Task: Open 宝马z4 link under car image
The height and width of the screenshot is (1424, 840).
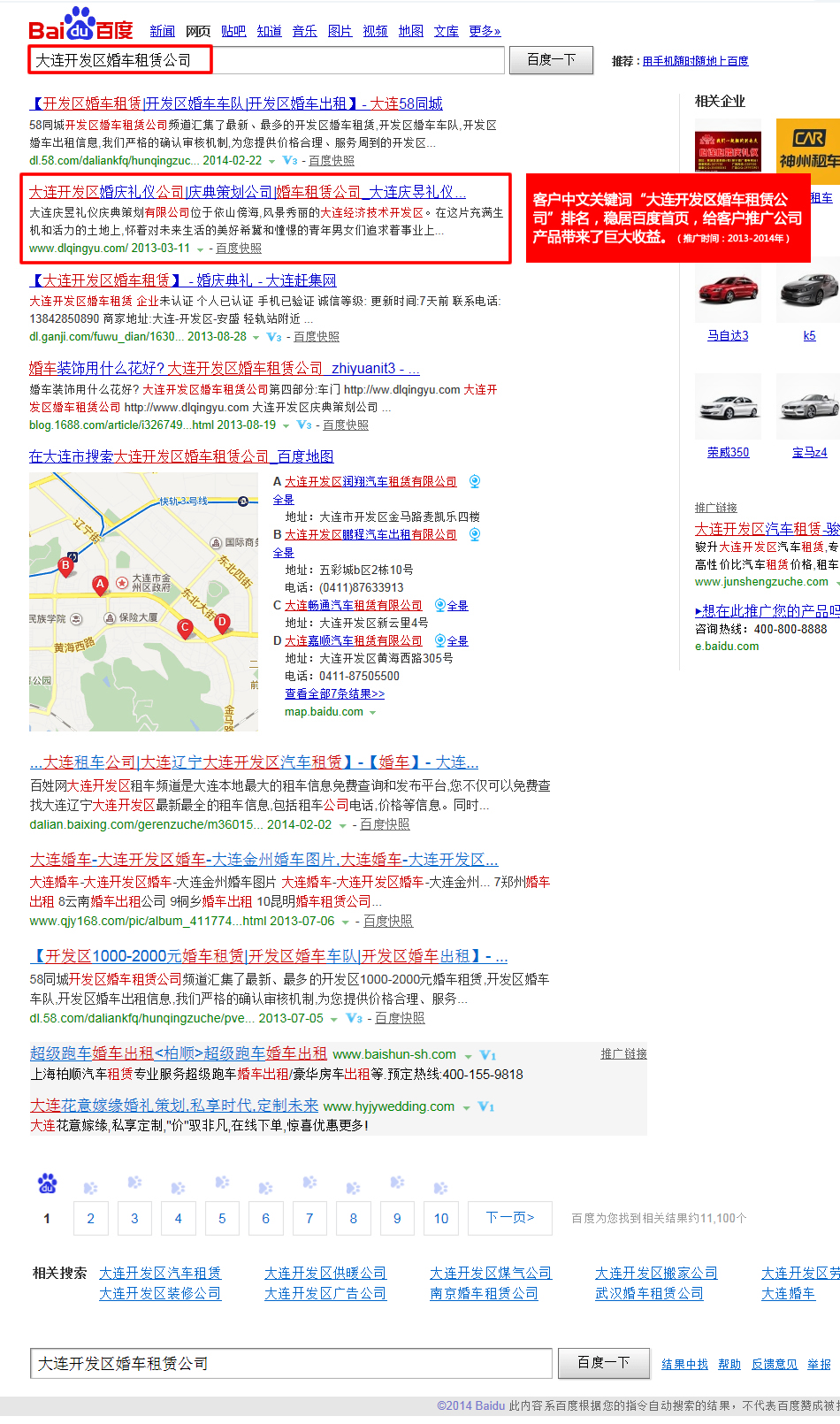Action: pyautogui.click(x=809, y=452)
